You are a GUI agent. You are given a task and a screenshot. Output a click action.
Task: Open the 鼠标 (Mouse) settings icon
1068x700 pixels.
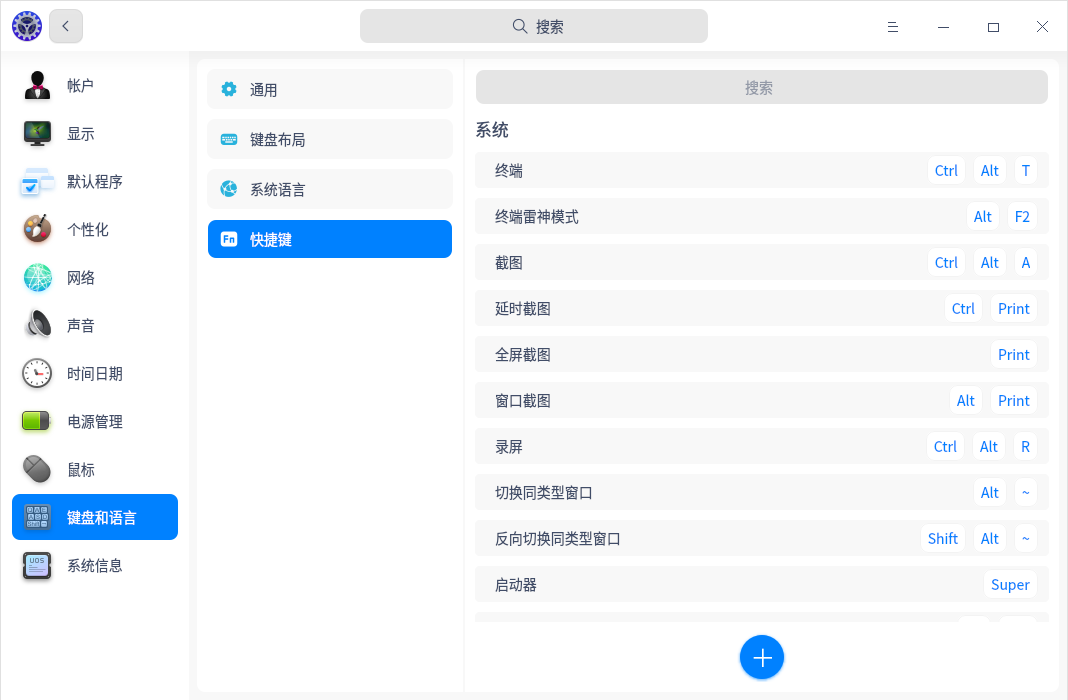point(38,470)
